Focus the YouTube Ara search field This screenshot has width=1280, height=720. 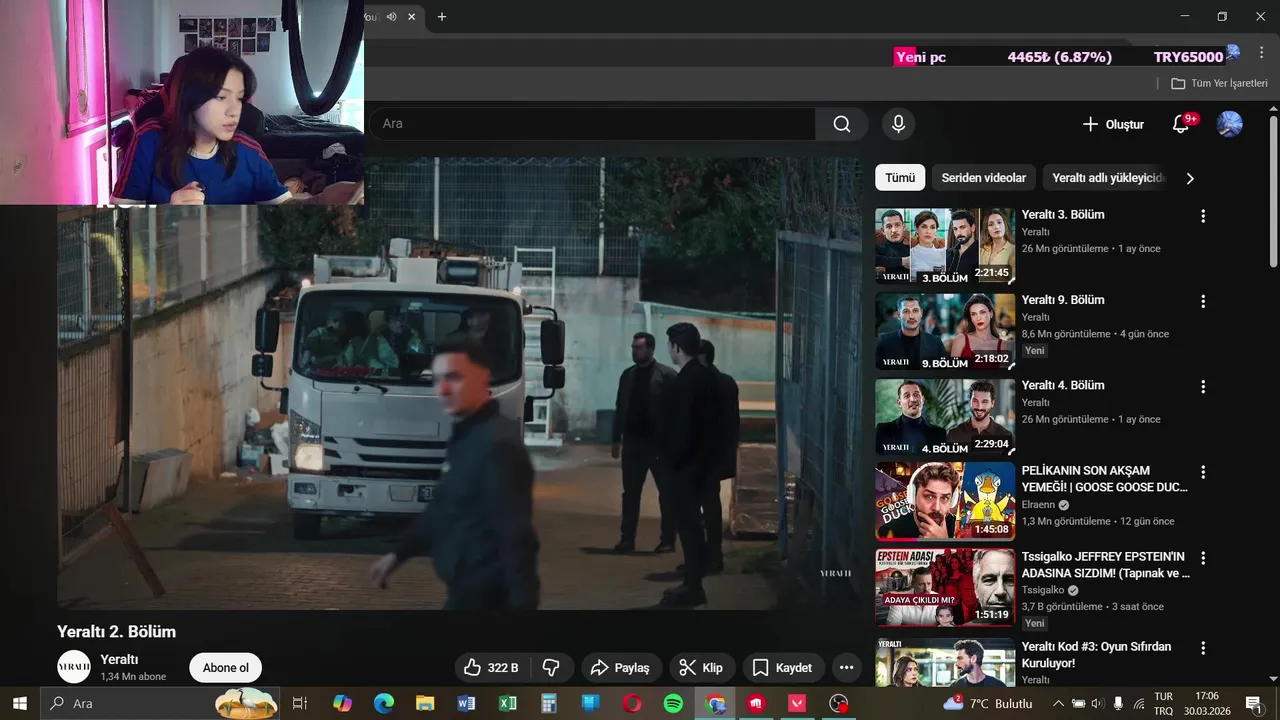[592, 124]
